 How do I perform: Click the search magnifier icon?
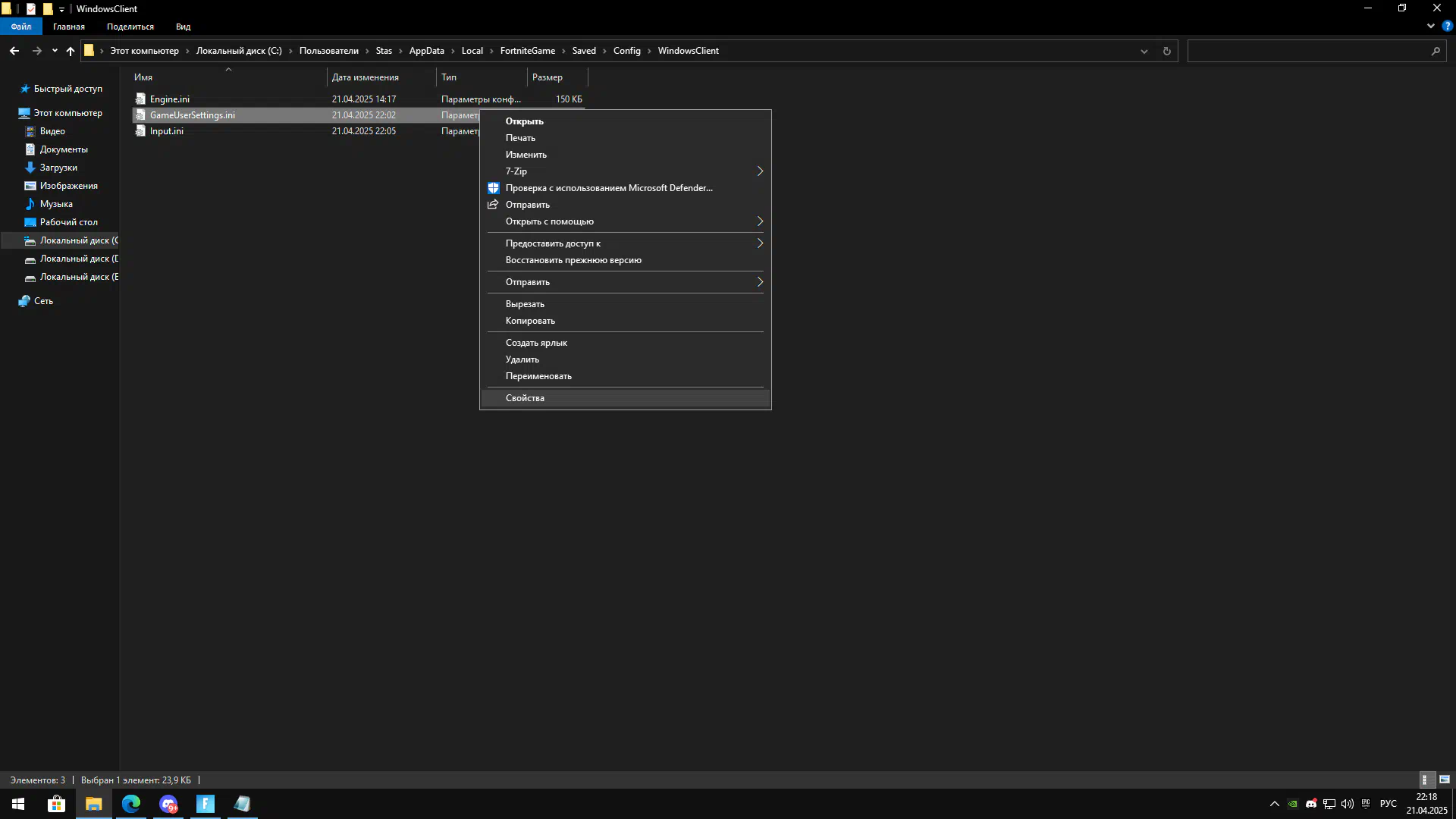pyautogui.click(x=1436, y=51)
